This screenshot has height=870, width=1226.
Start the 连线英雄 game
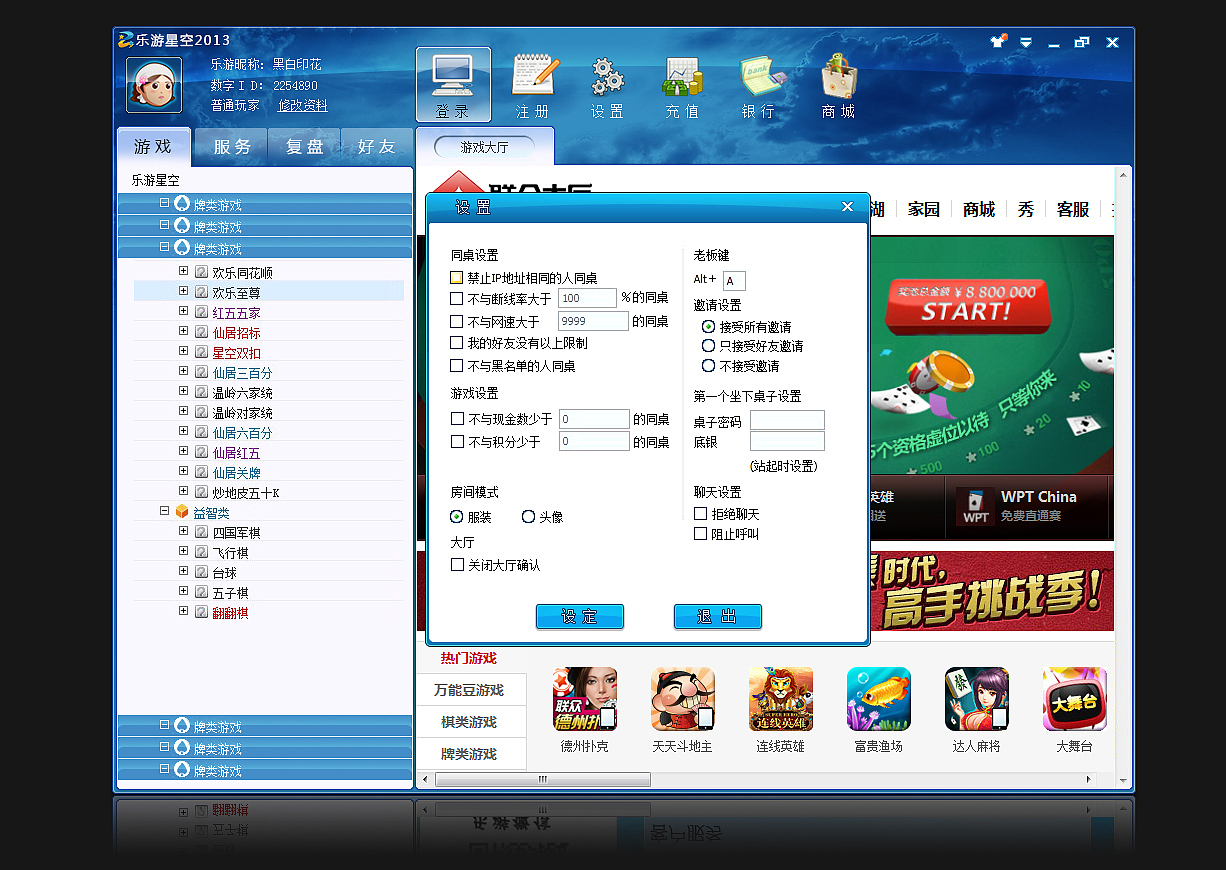point(780,700)
